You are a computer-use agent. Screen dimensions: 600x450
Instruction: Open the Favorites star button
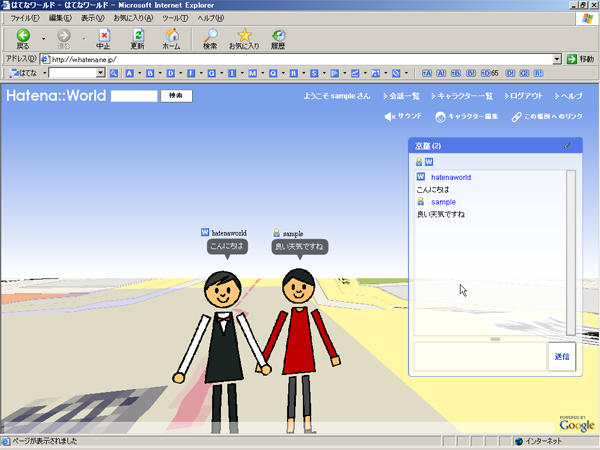pos(244,39)
